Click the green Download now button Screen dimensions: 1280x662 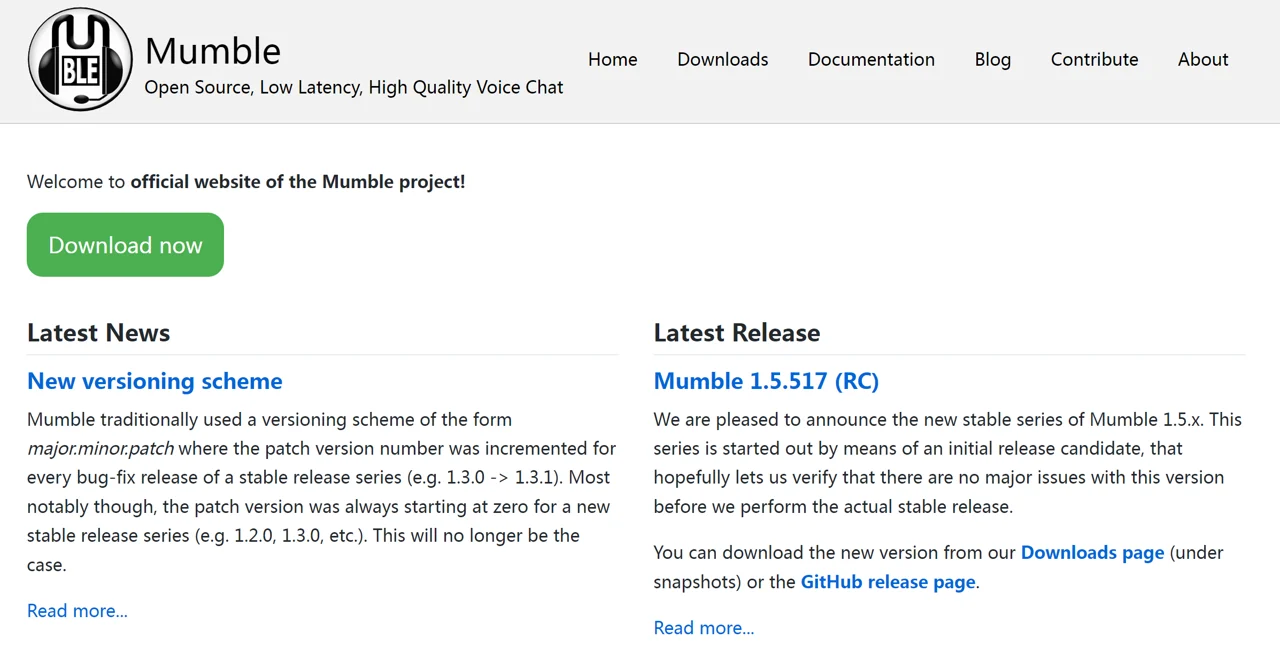125,245
